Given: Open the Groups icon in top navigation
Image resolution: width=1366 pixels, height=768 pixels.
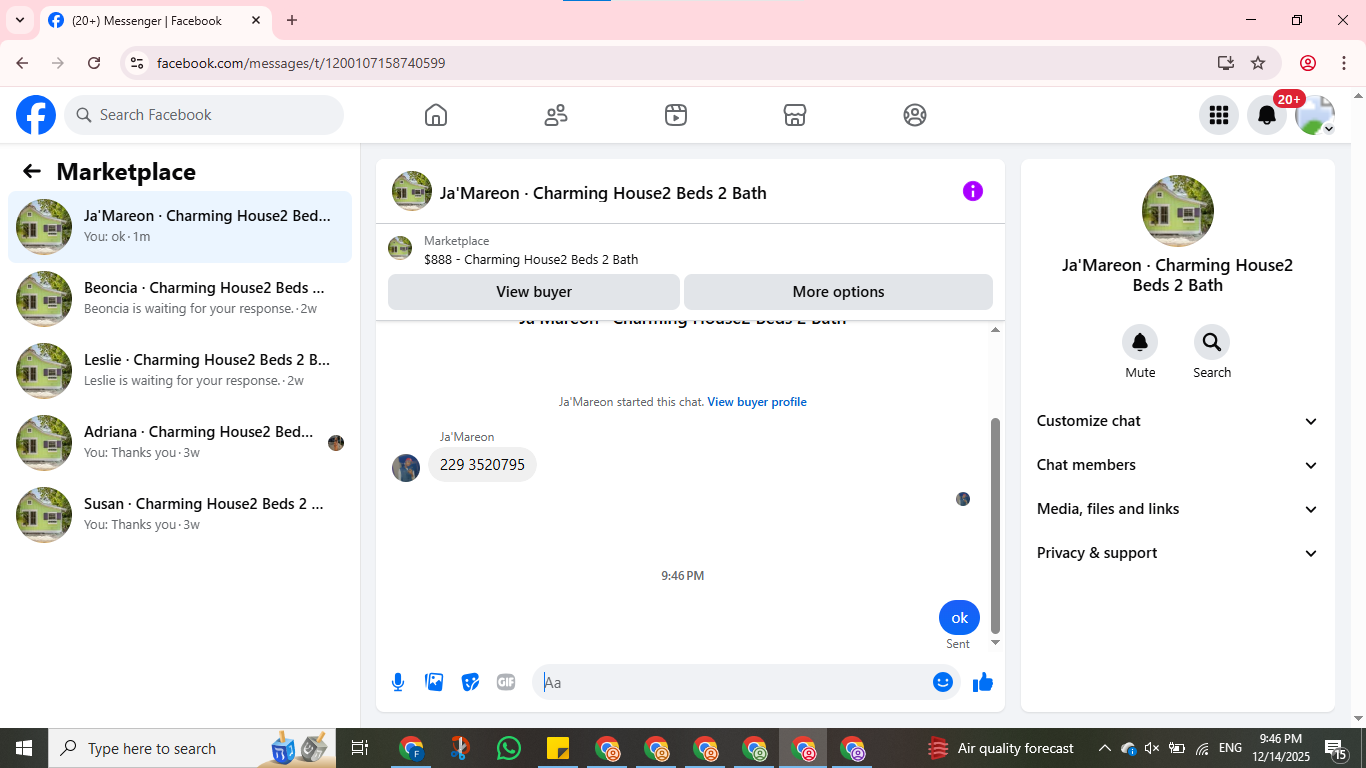Looking at the screenshot, I should (x=915, y=115).
